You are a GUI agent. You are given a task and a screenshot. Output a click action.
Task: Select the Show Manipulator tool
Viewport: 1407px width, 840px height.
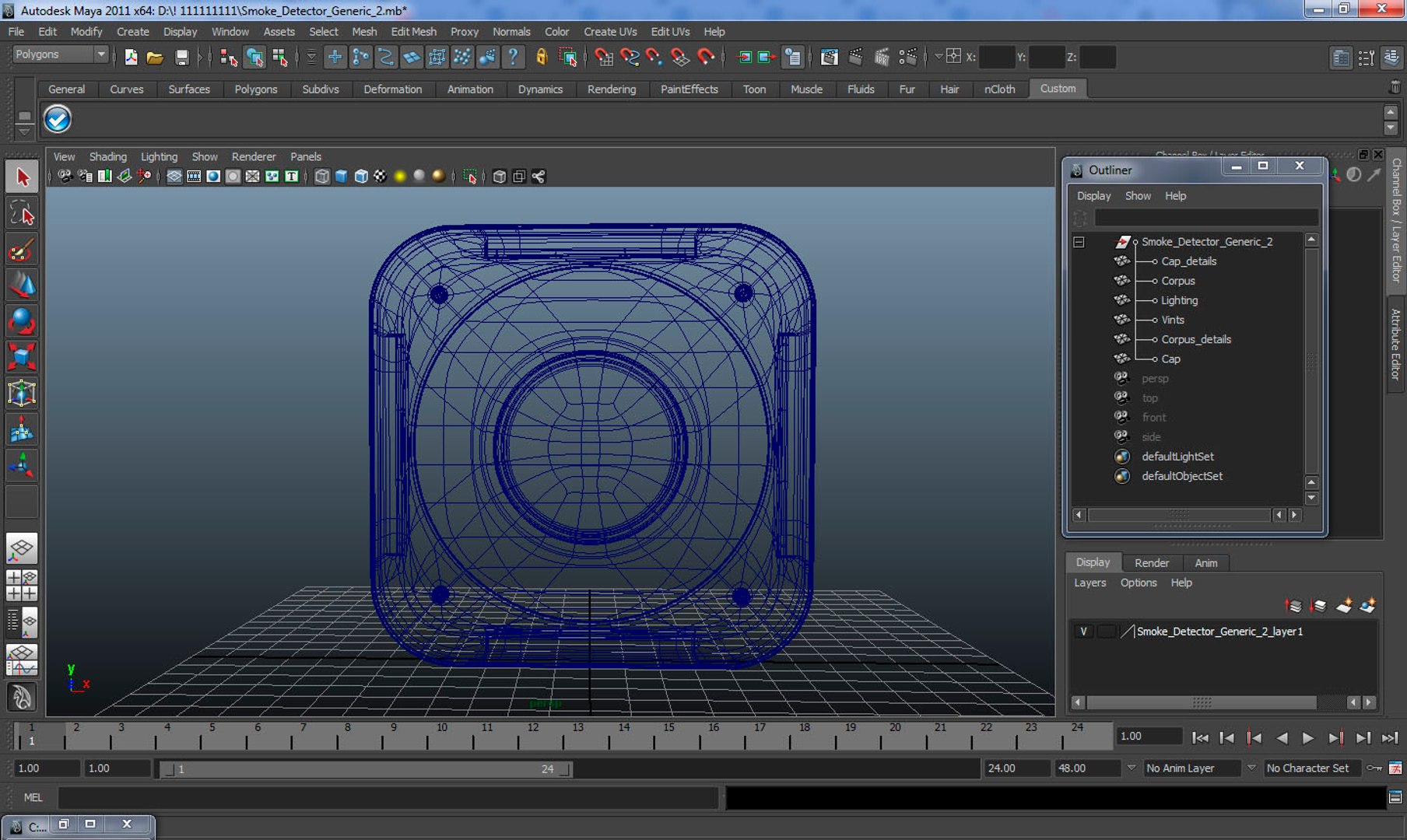(x=22, y=465)
